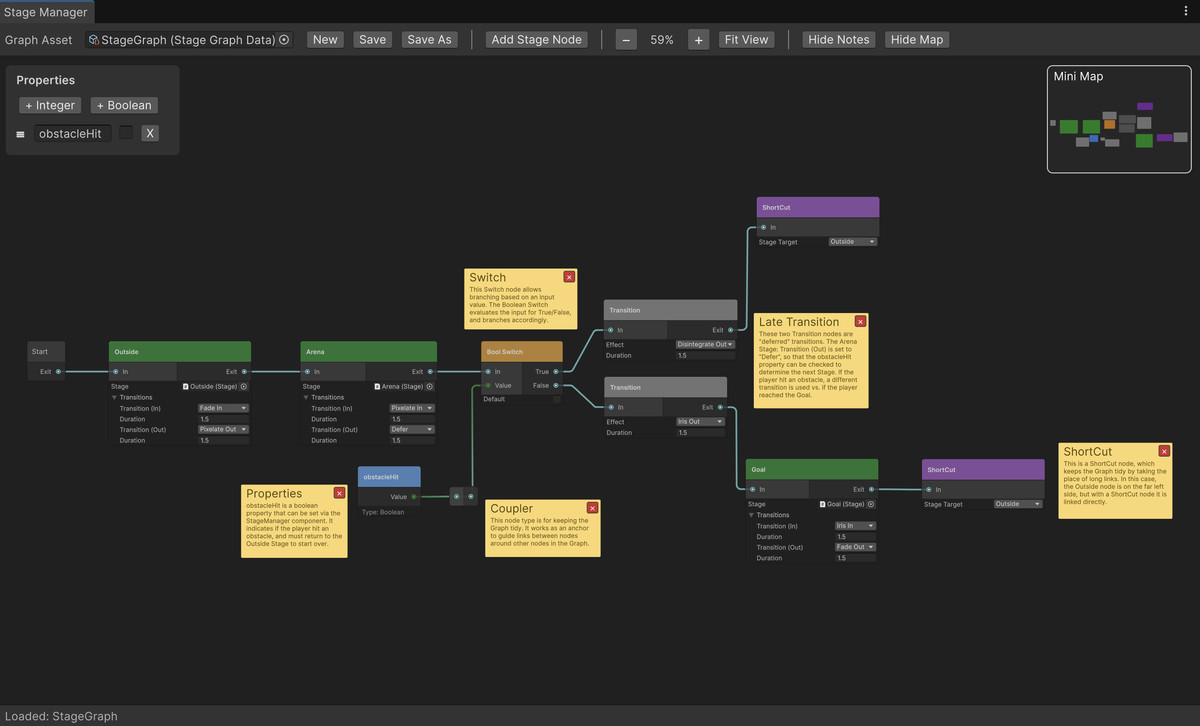The height and width of the screenshot is (726, 1200).
Task: Pick a stage asset for Goal node
Action: click(x=871, y=505)
